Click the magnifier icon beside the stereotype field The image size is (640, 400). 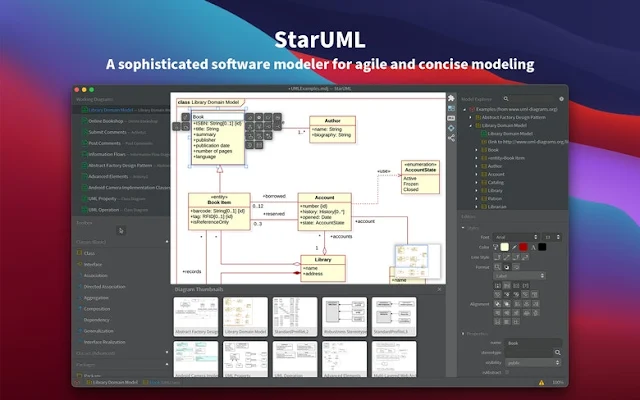pos(557,352)
